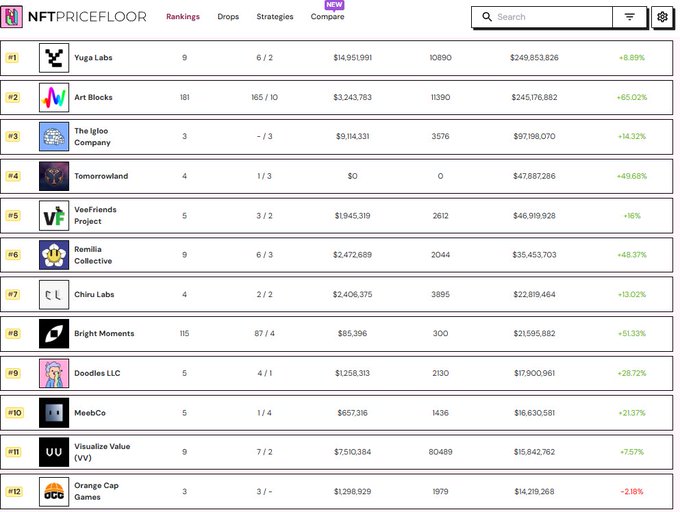Click Art Blocks ratio 165 / 10
Image resolution: width=680 pixels, height=512 pixels.
[265, 97]
